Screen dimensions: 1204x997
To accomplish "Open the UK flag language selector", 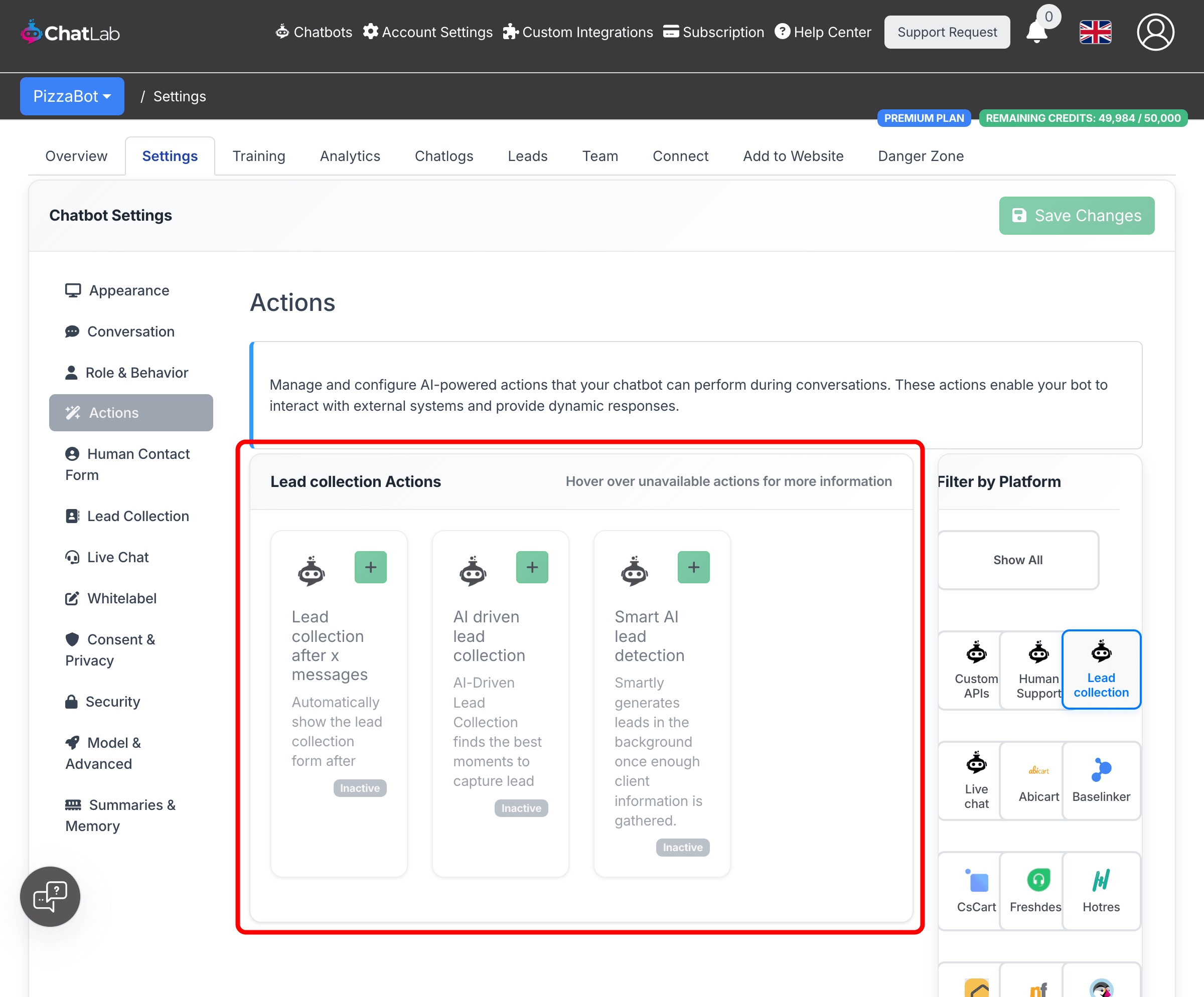I will click(x=1095, y=32).
